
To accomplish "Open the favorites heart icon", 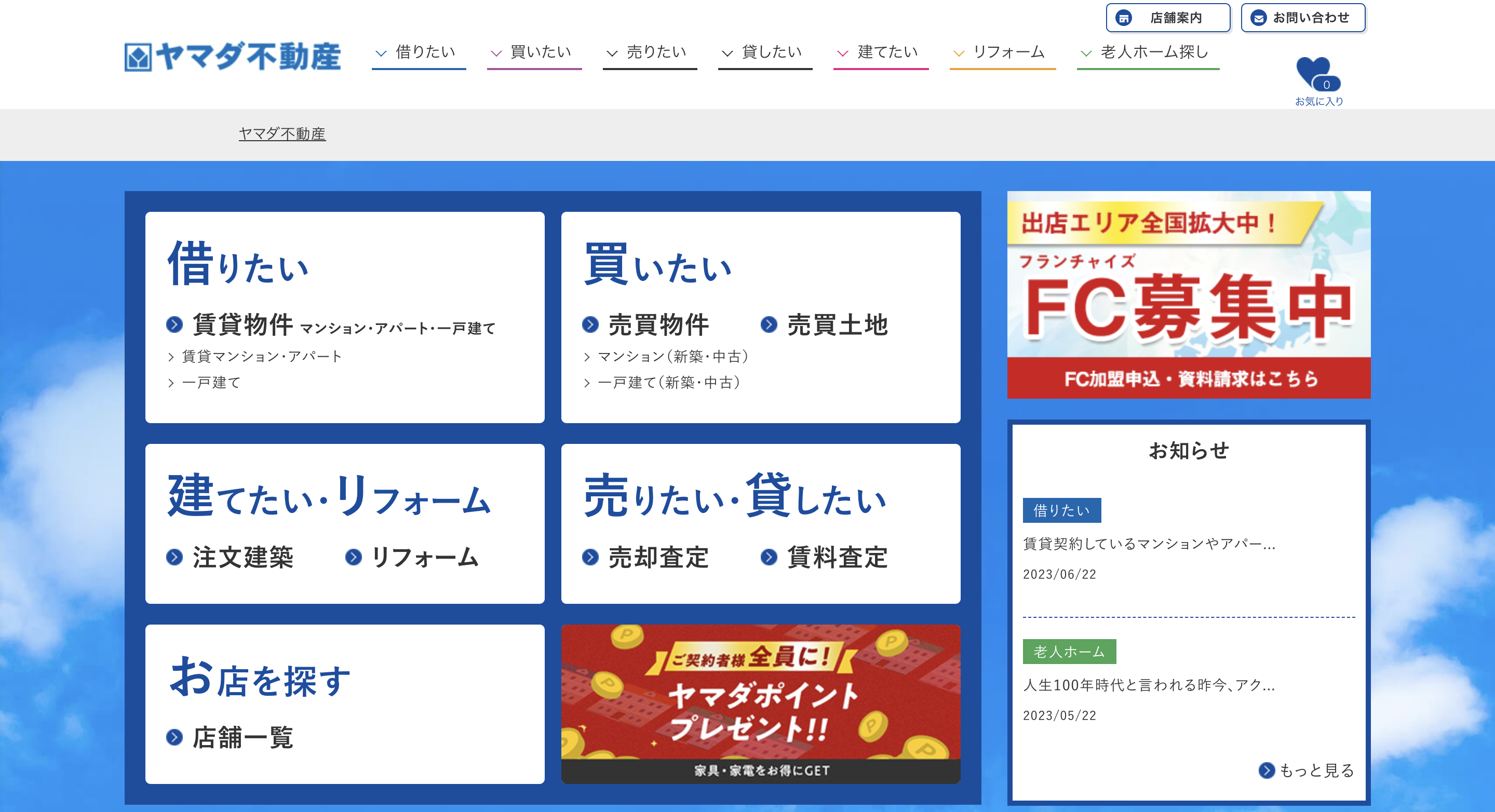I will click(x=1318, y=74).
